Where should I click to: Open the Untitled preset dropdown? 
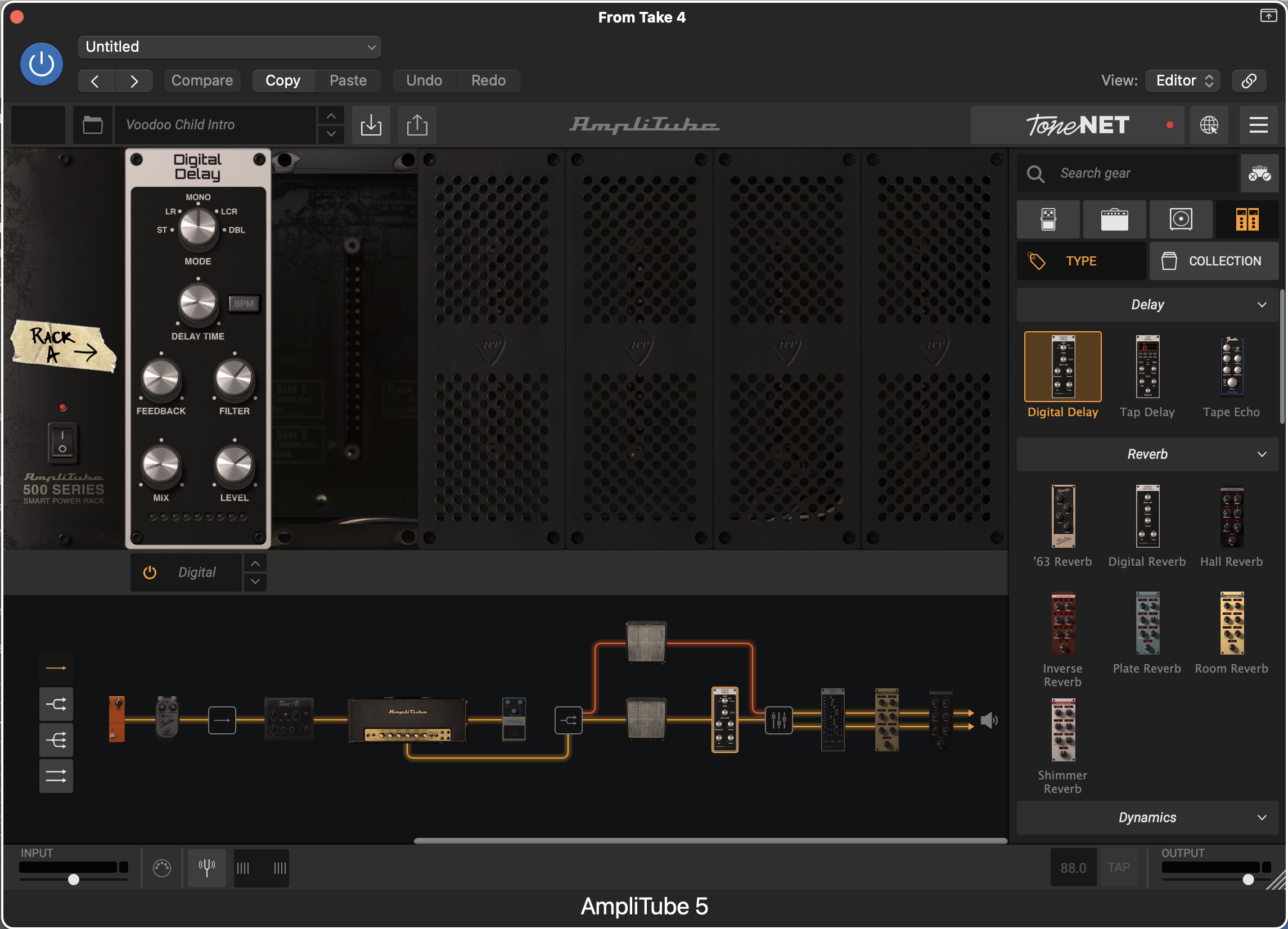[229, 47]
